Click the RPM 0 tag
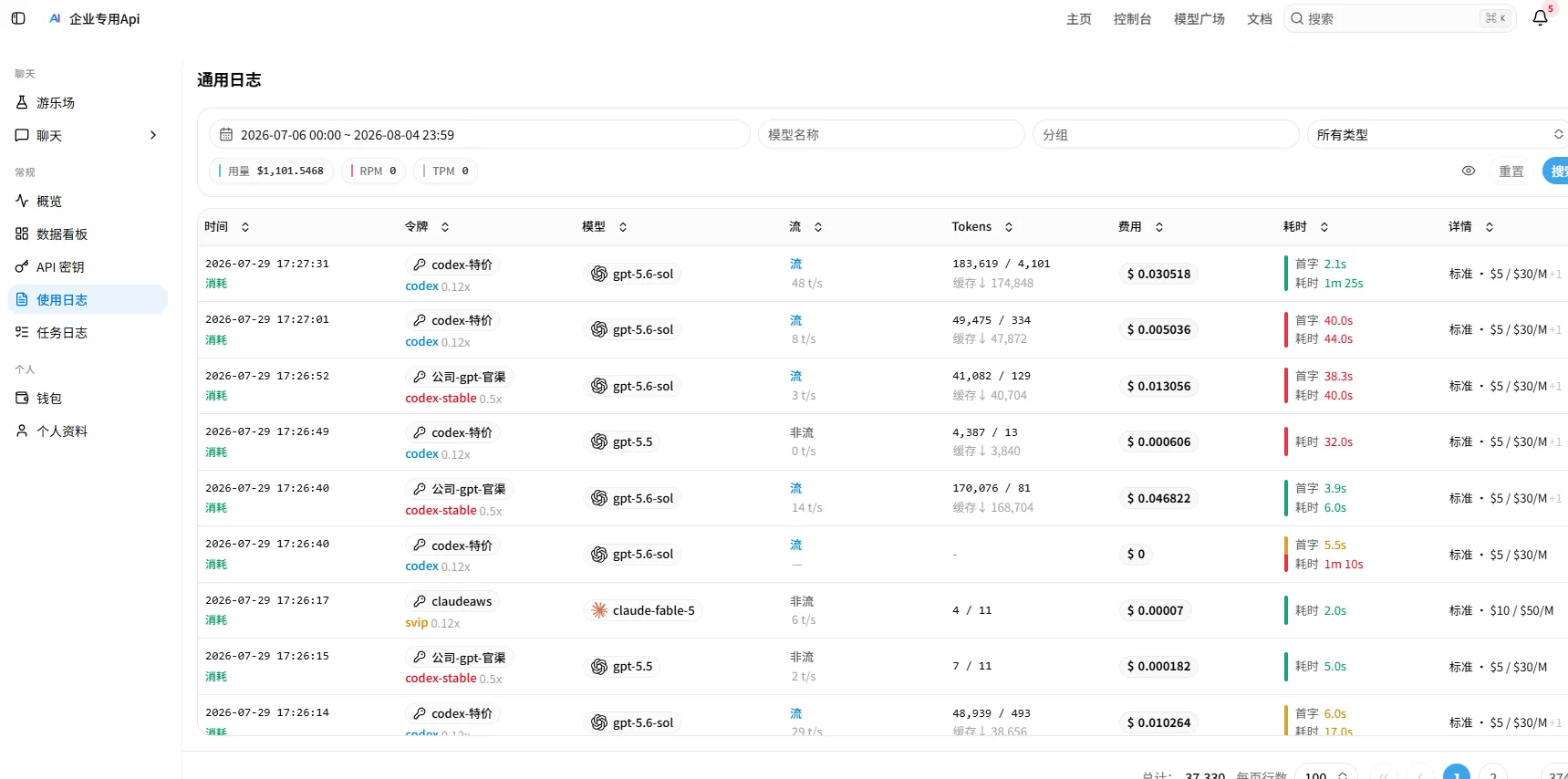The image size is (1568, 779). click(x=373, y=171)
